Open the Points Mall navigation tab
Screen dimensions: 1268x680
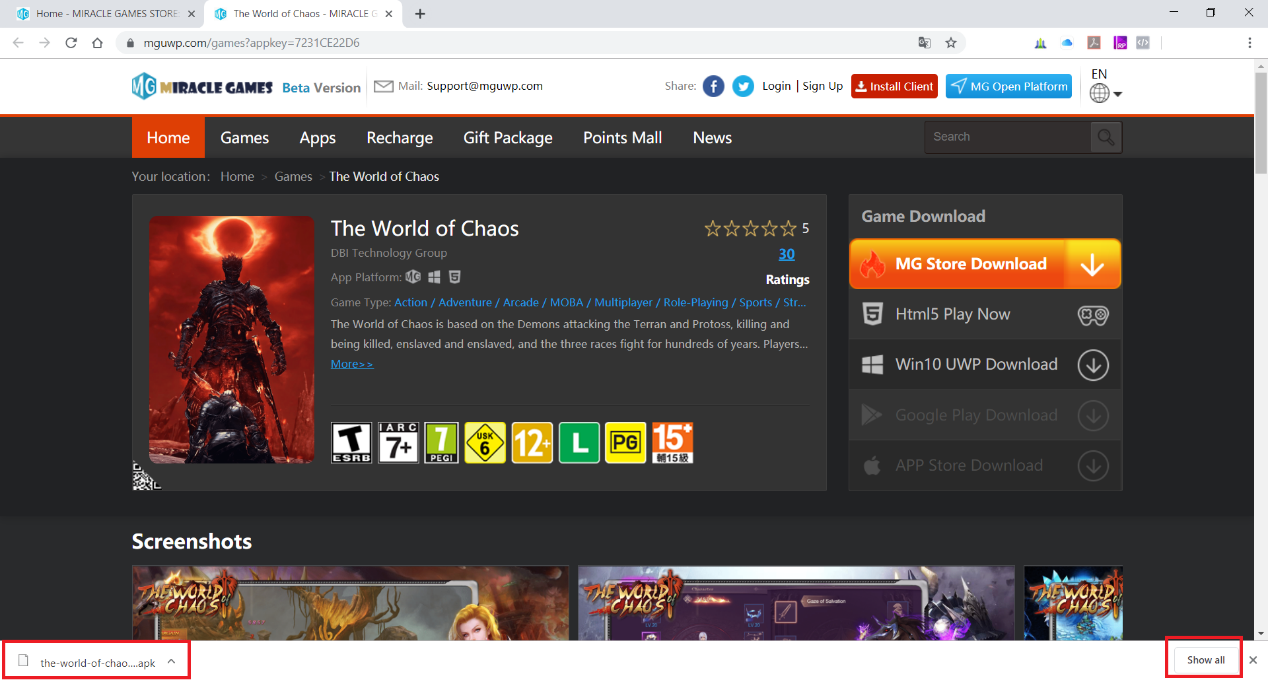(623, 138)
